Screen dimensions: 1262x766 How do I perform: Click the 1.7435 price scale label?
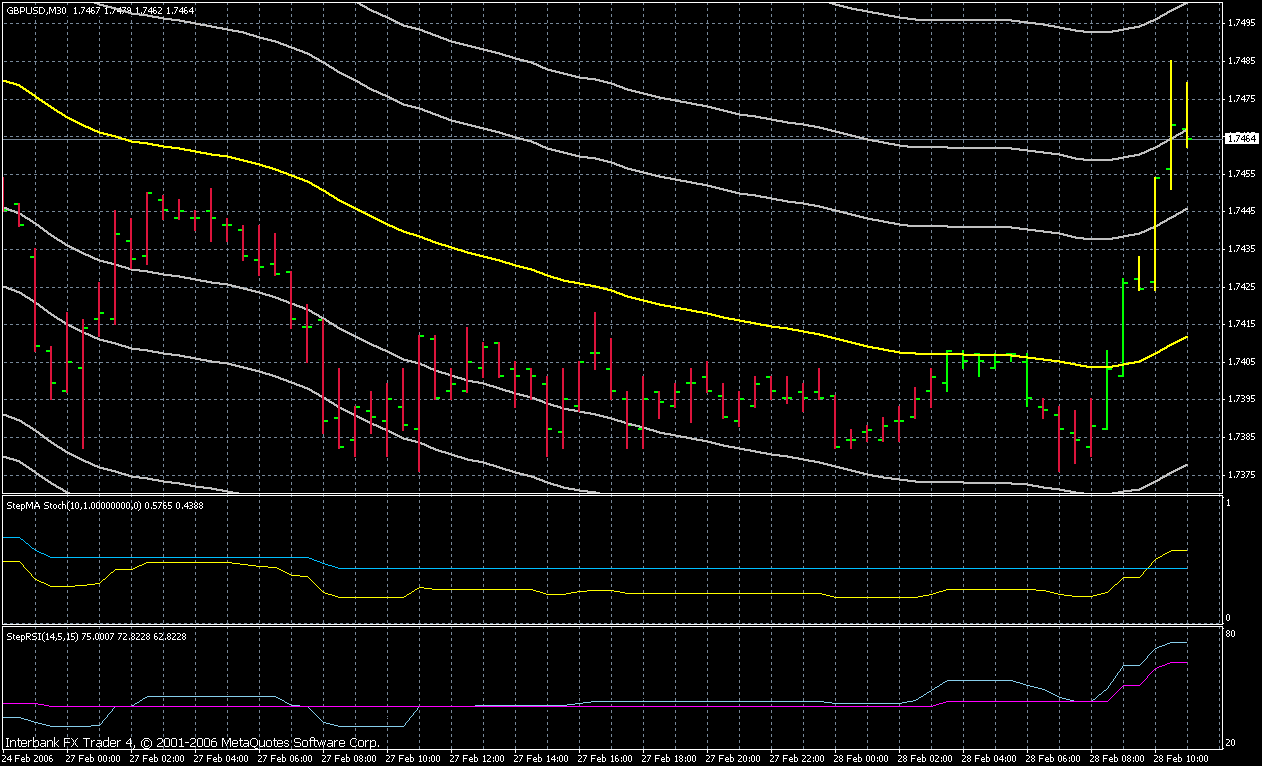tap(1243, 249)
